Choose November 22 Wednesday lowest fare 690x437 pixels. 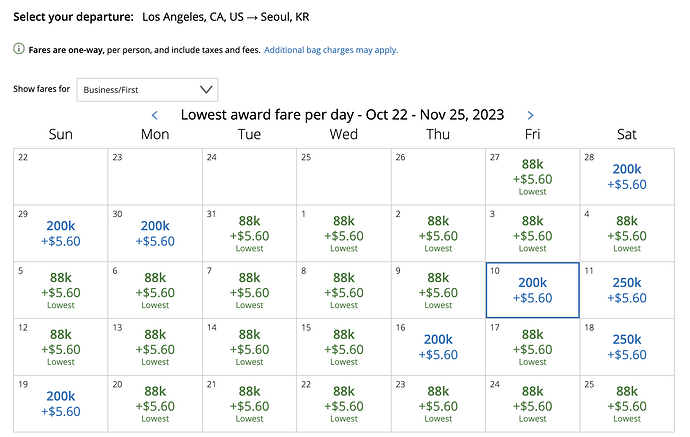coord(344,404)
